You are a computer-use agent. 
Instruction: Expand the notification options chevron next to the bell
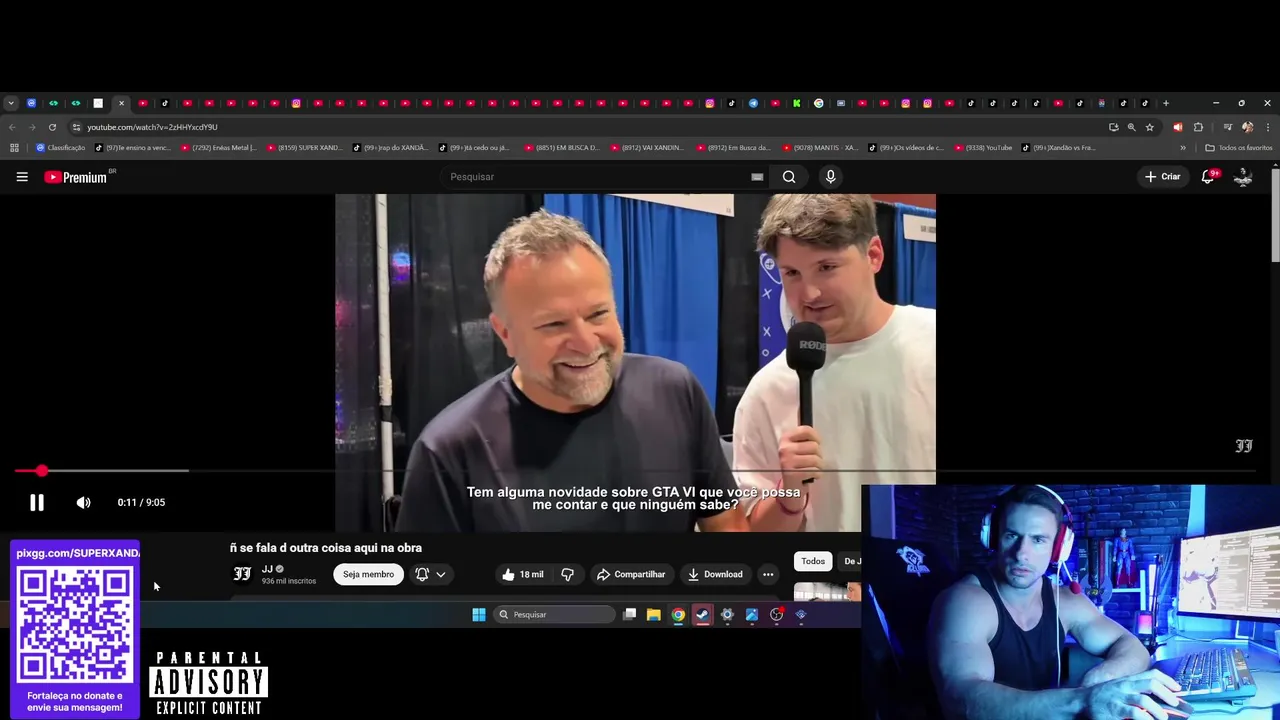coord(440,574)
